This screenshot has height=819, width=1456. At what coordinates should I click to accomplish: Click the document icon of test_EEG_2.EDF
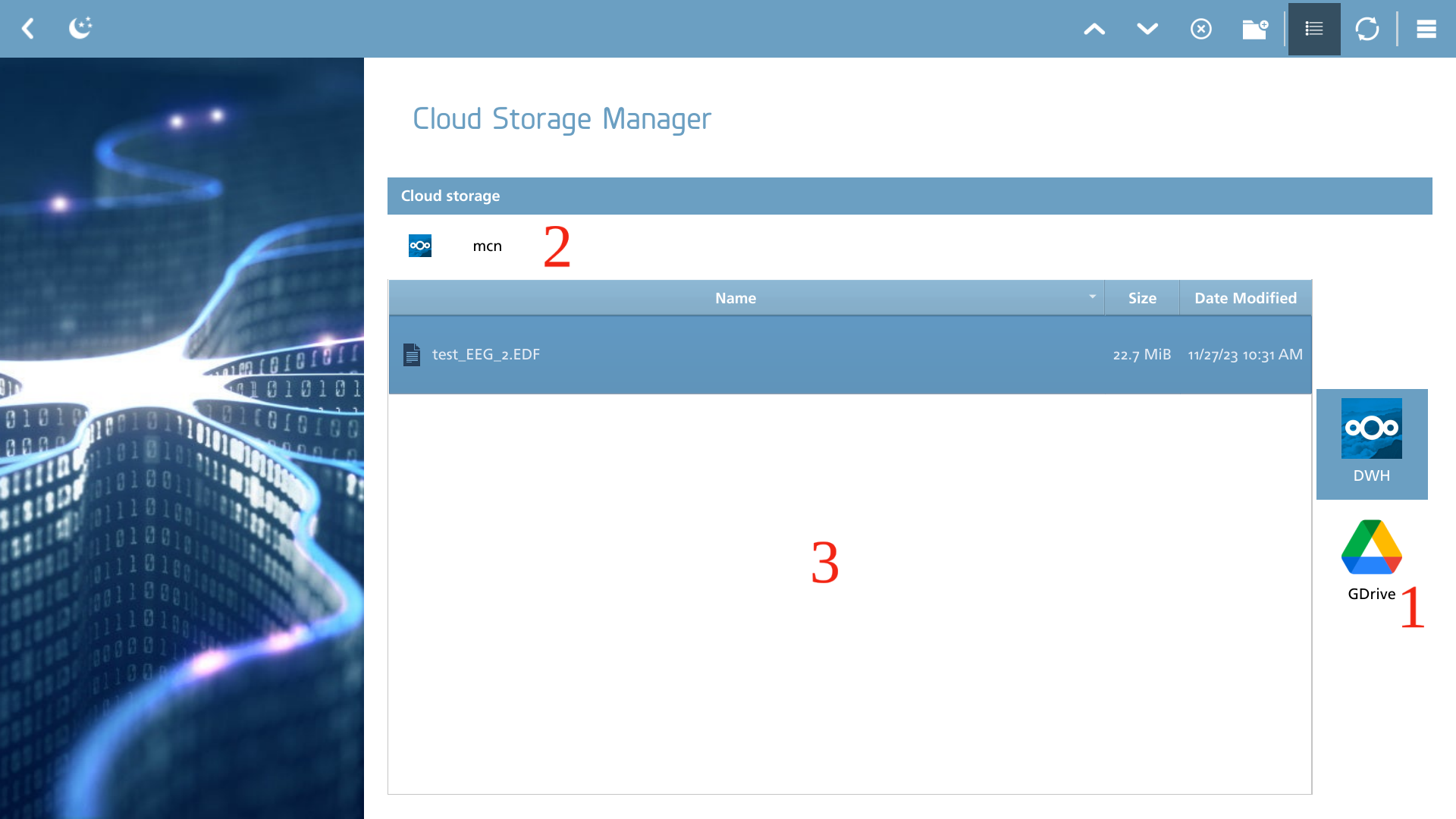(412, 355)
